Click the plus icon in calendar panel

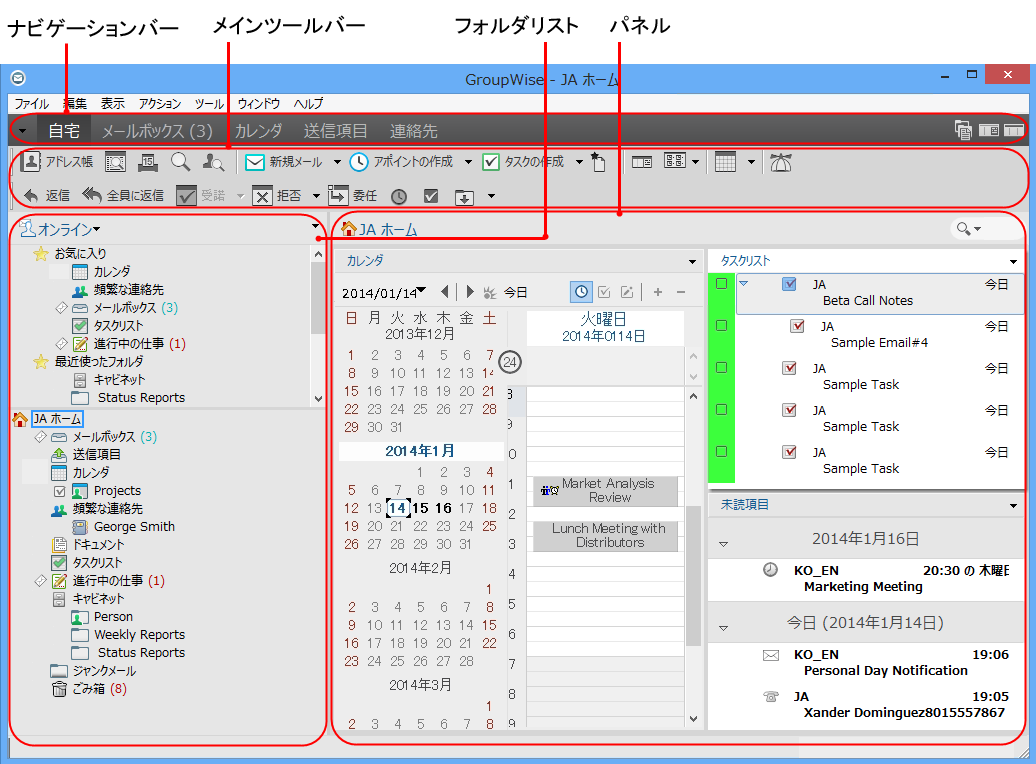click(658, 291)
